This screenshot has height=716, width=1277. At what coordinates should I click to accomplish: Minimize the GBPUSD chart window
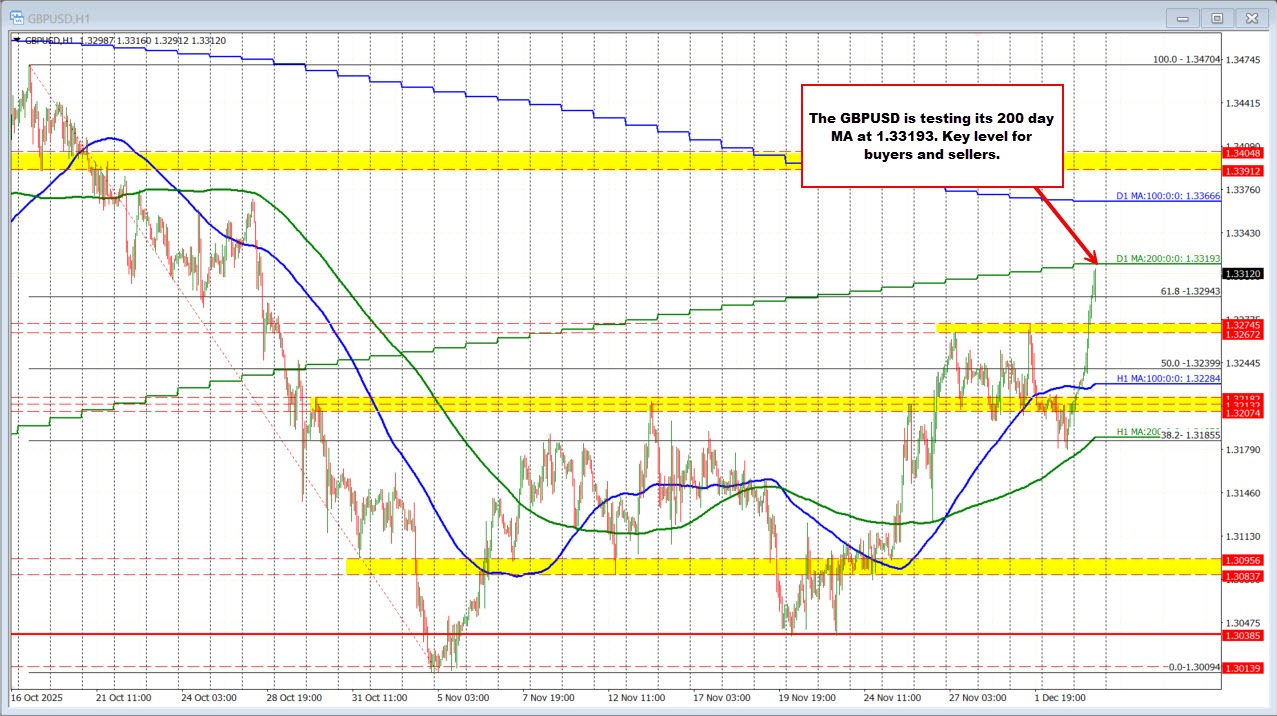[x=1183, y=17]
